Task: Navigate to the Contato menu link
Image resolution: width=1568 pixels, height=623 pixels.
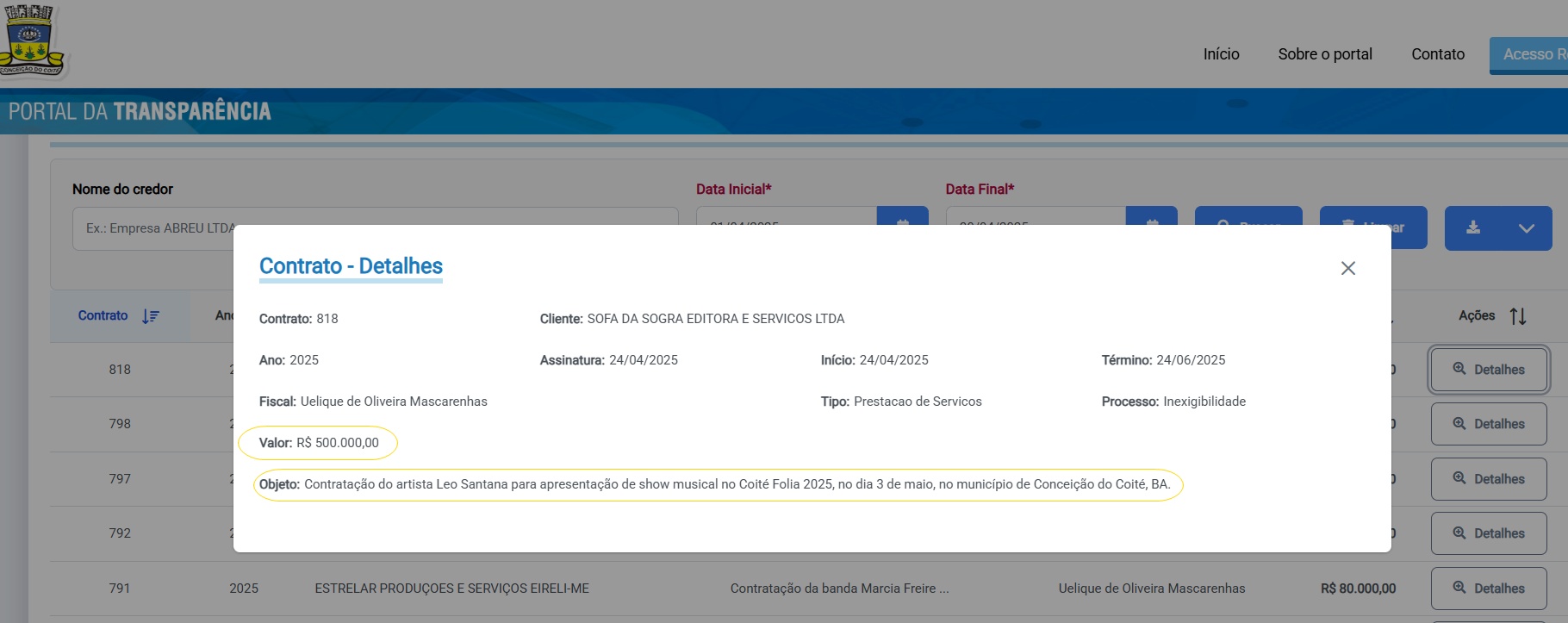Action: (x=1437, y=54)
